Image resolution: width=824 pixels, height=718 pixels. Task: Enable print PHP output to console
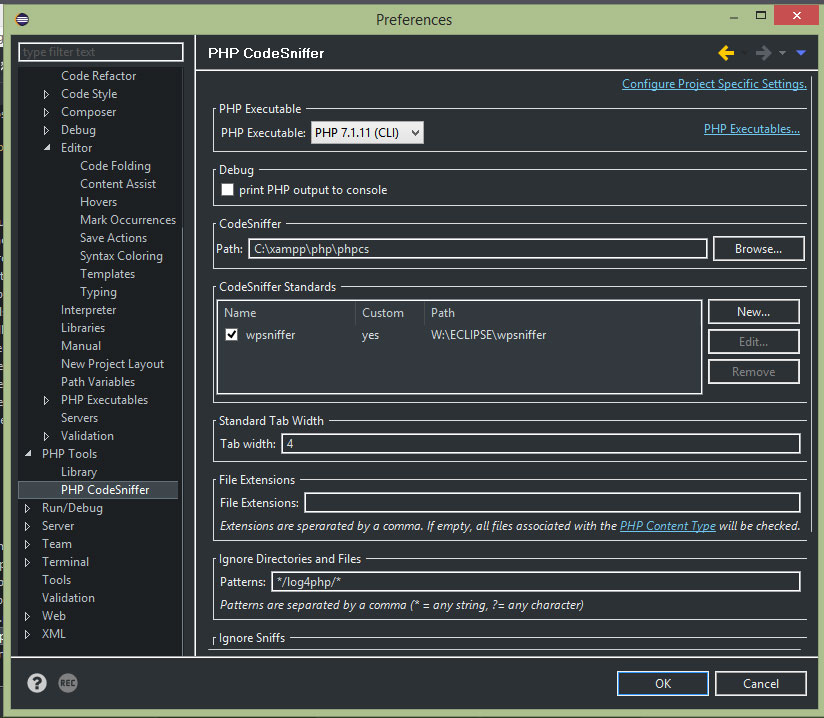tap(228, 190)
